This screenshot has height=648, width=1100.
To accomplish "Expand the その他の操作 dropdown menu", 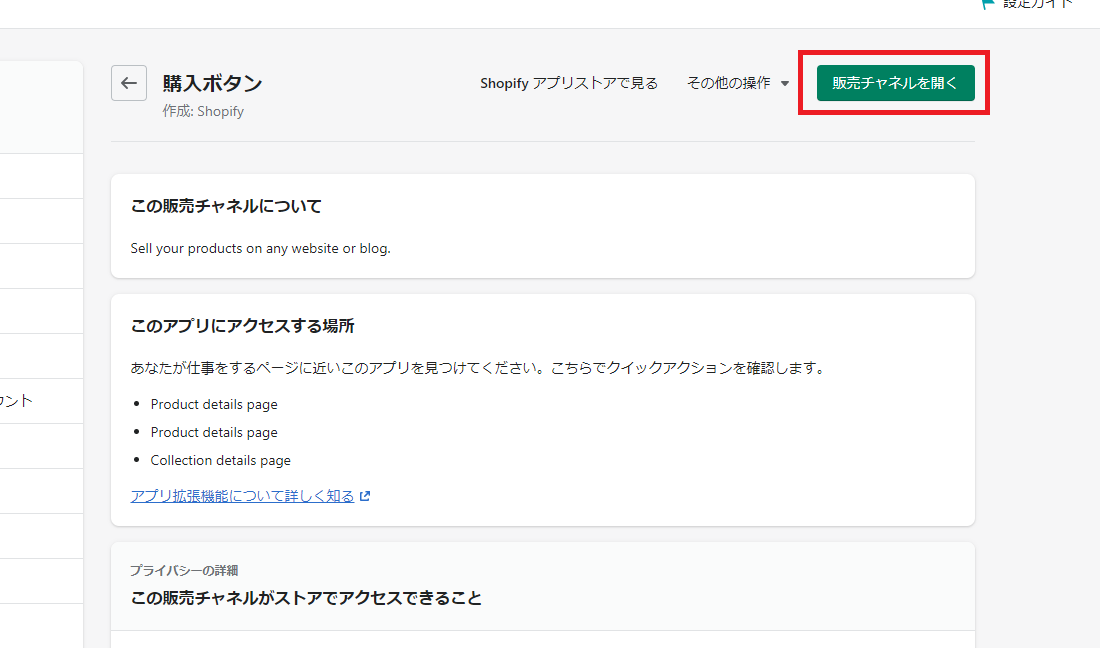I will 737,84.
